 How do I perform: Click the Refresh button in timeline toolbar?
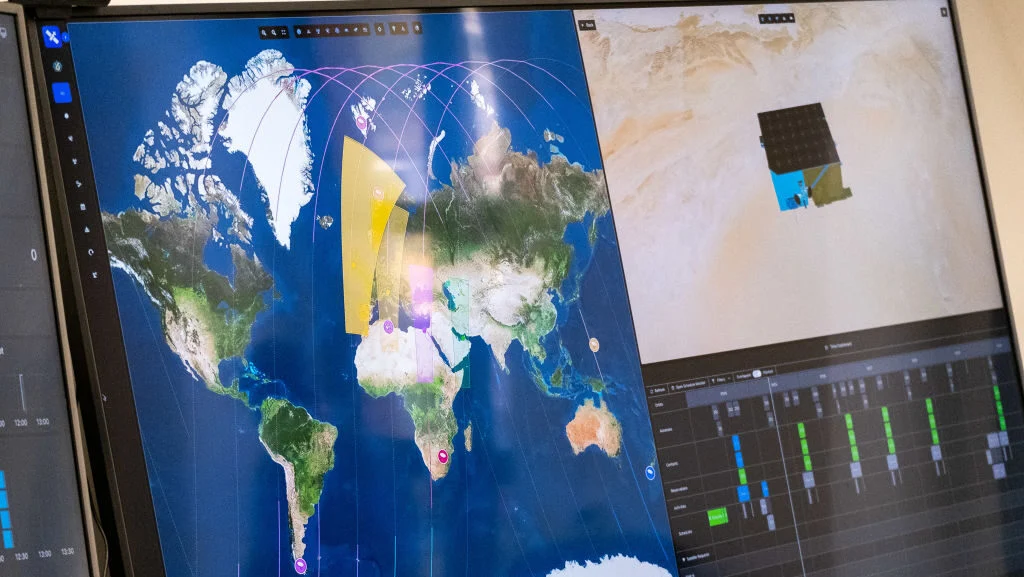click(x=659, y=390)
